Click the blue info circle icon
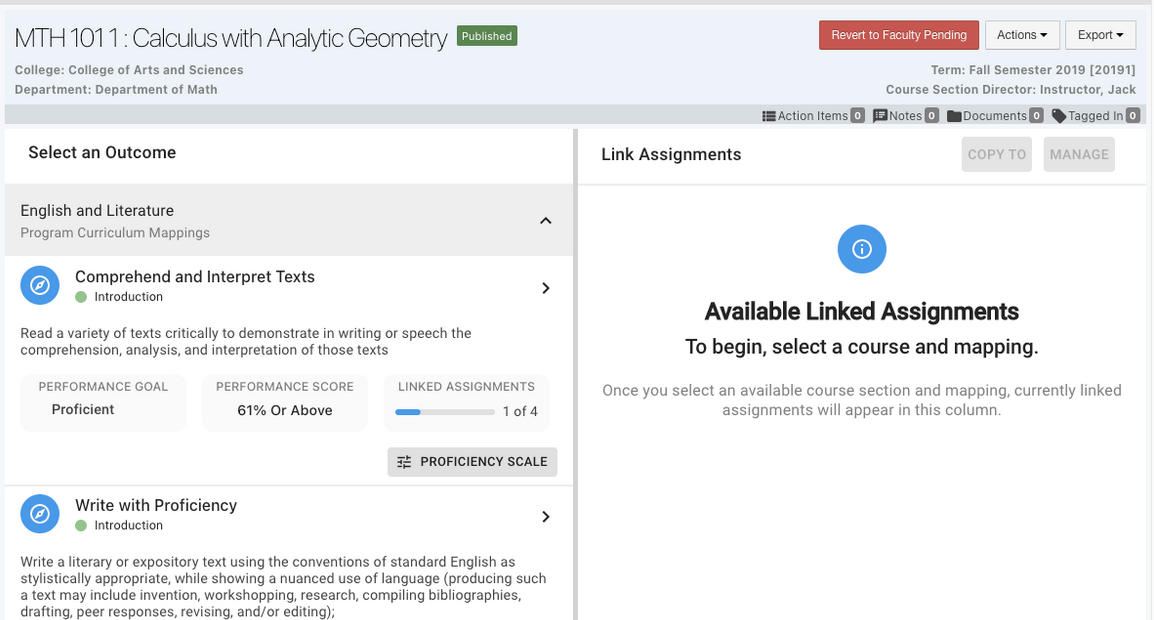Viewport: 1154px width, 620px height. 862,249
